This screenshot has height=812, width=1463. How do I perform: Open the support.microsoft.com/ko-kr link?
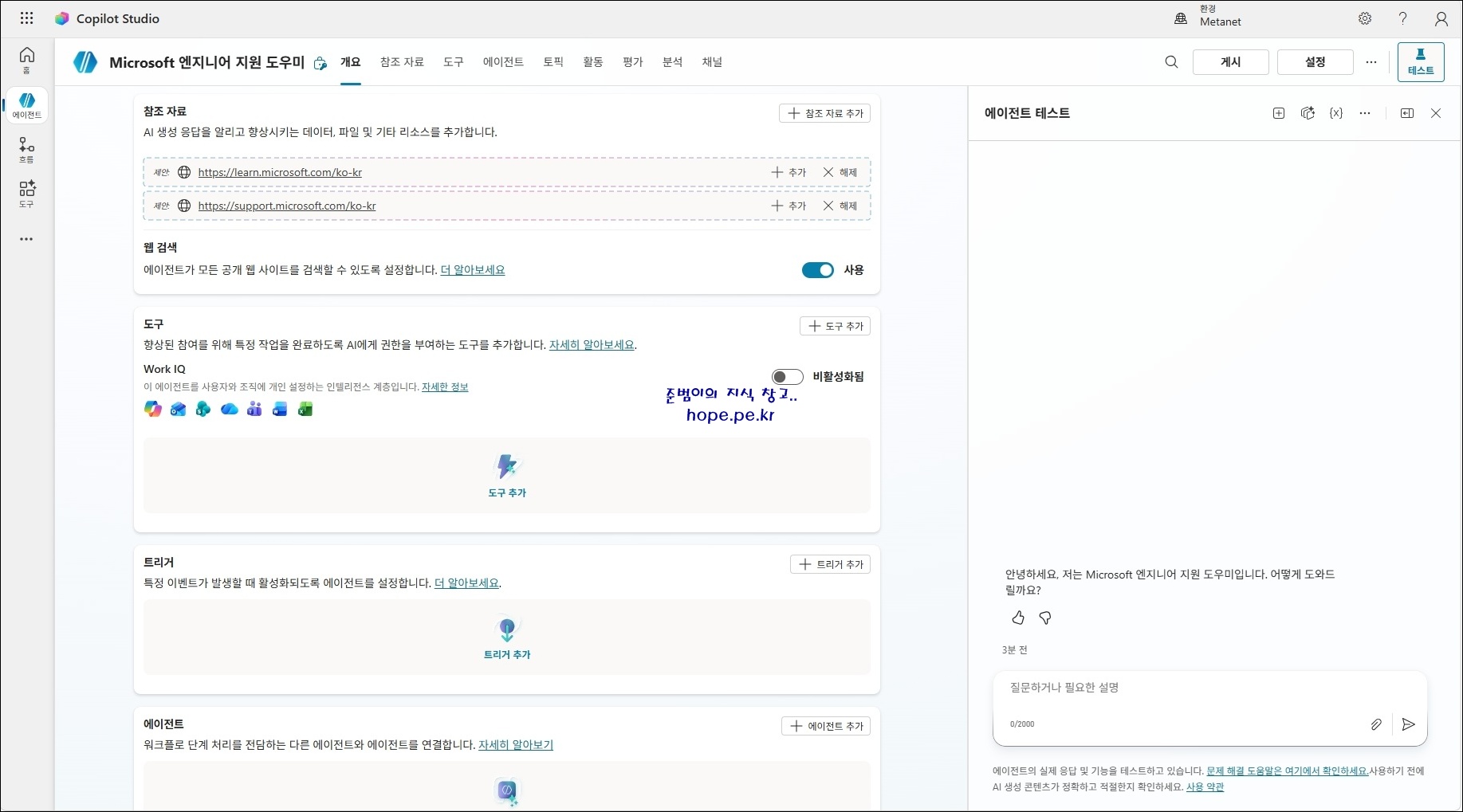287,206
